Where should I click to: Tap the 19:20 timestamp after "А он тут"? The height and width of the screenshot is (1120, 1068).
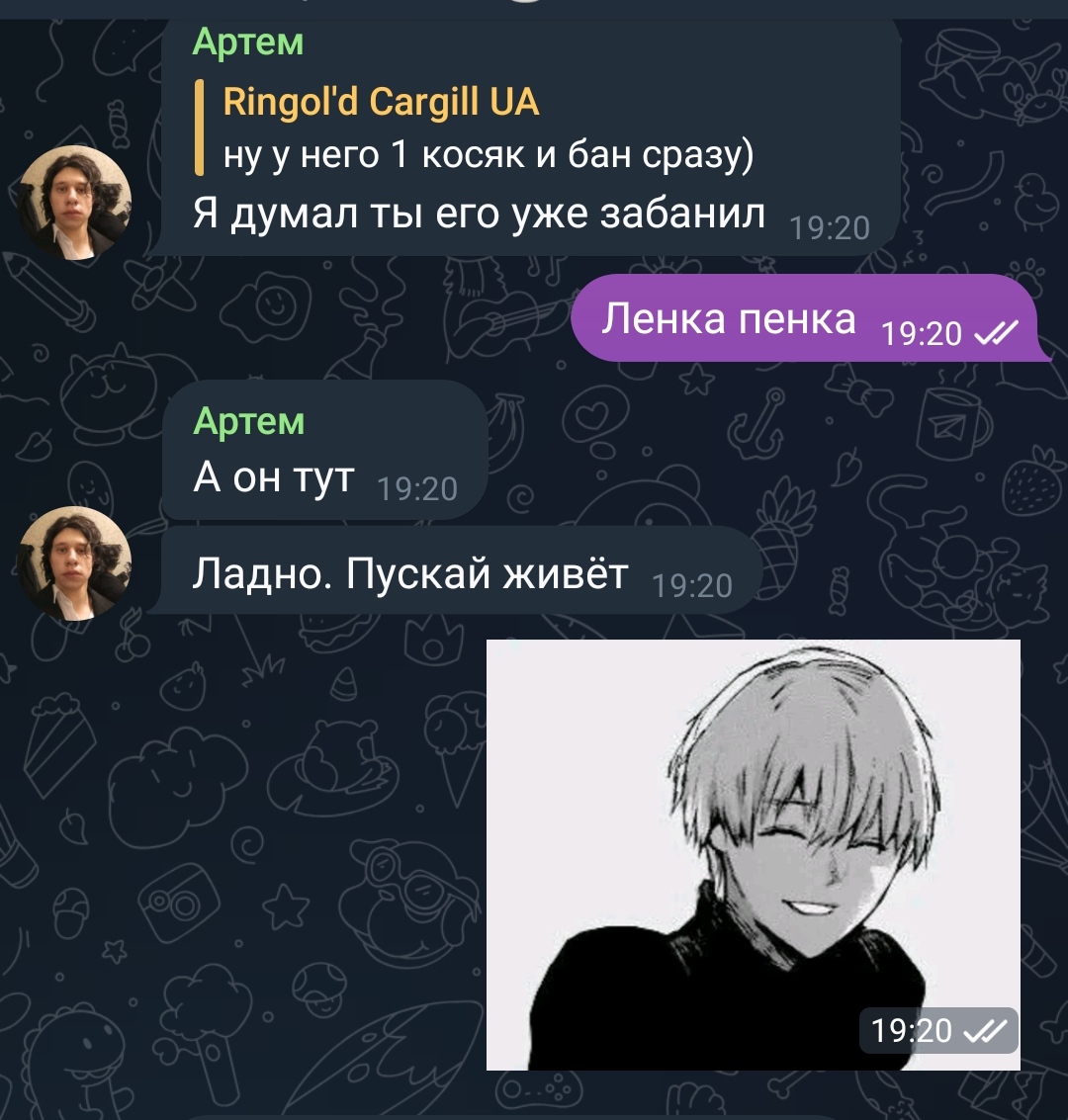pyautogui.click(x=417, y=489)
